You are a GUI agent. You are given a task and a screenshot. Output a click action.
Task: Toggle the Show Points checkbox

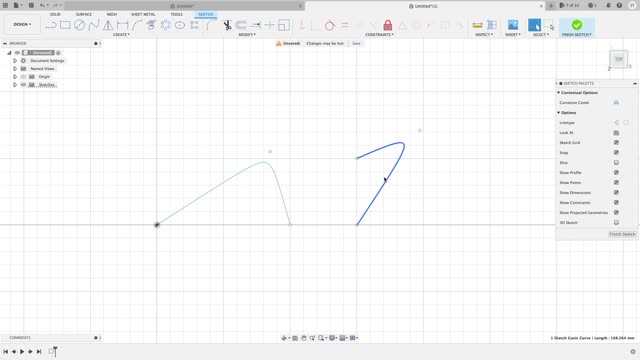click(x=616, y=182)
